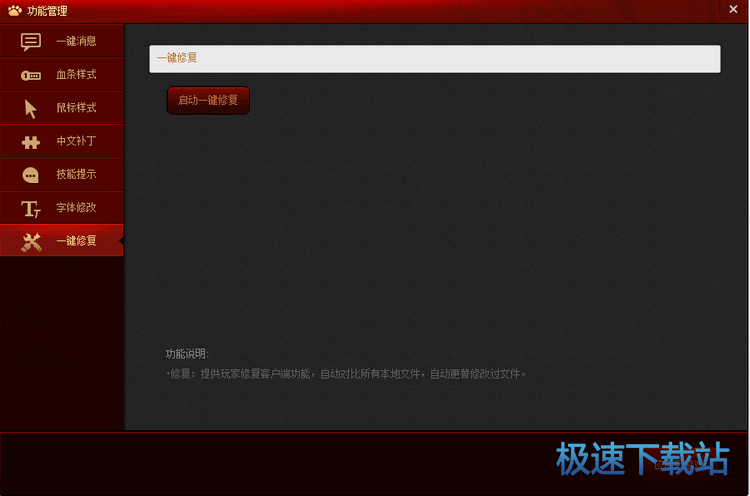Click the 一键修复 header bar
The image size is (750, 496).
coord(435,59)
